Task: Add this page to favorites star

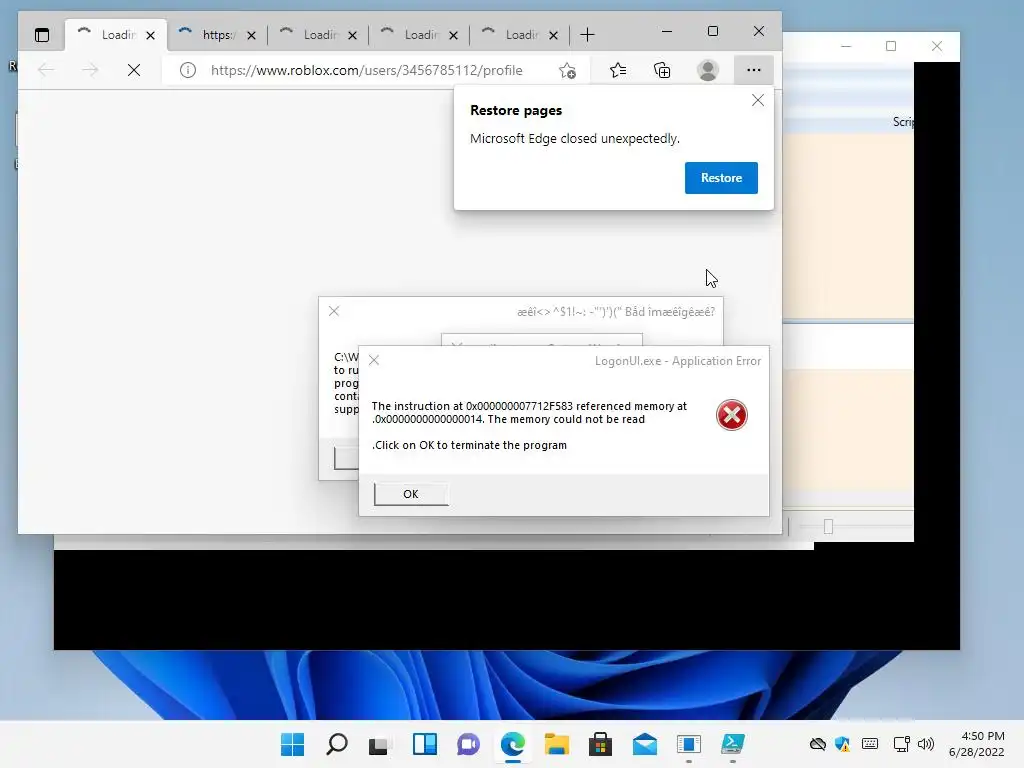Action: coord(567,70)
